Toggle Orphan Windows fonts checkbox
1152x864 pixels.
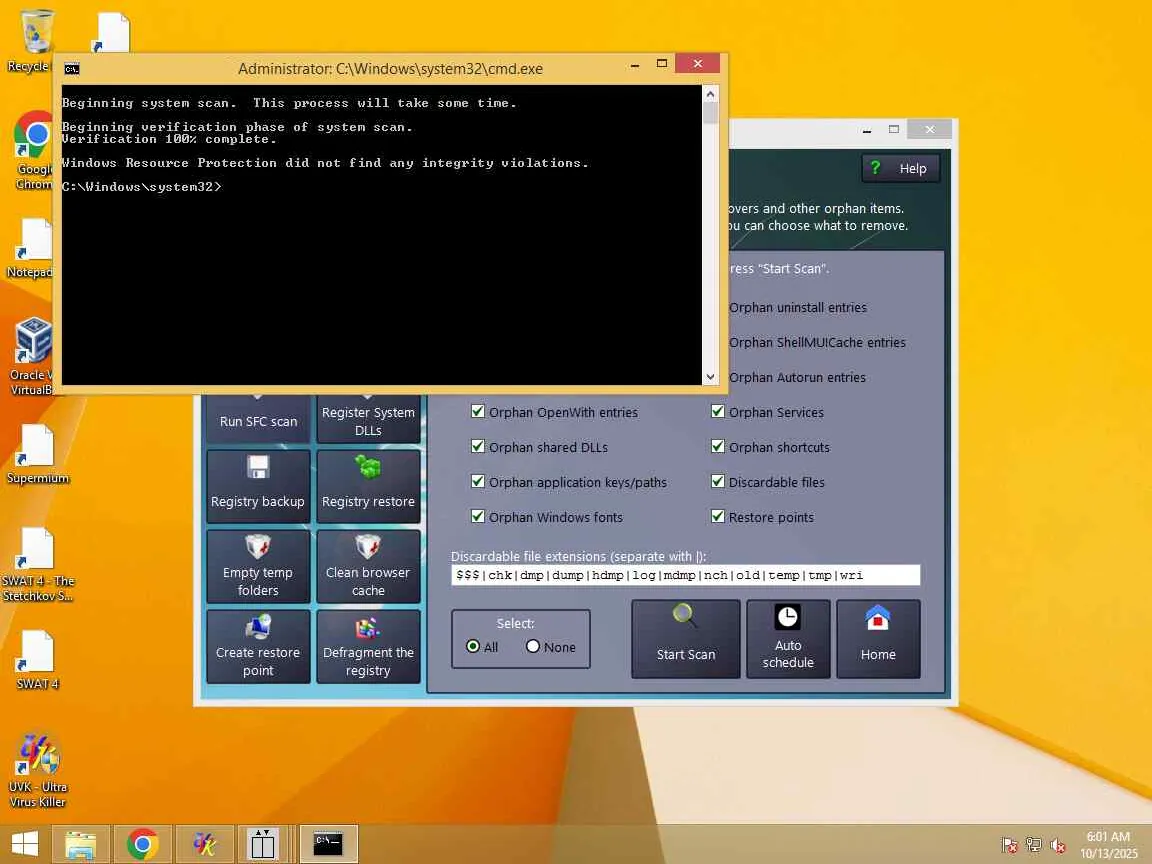coord(478,516)
